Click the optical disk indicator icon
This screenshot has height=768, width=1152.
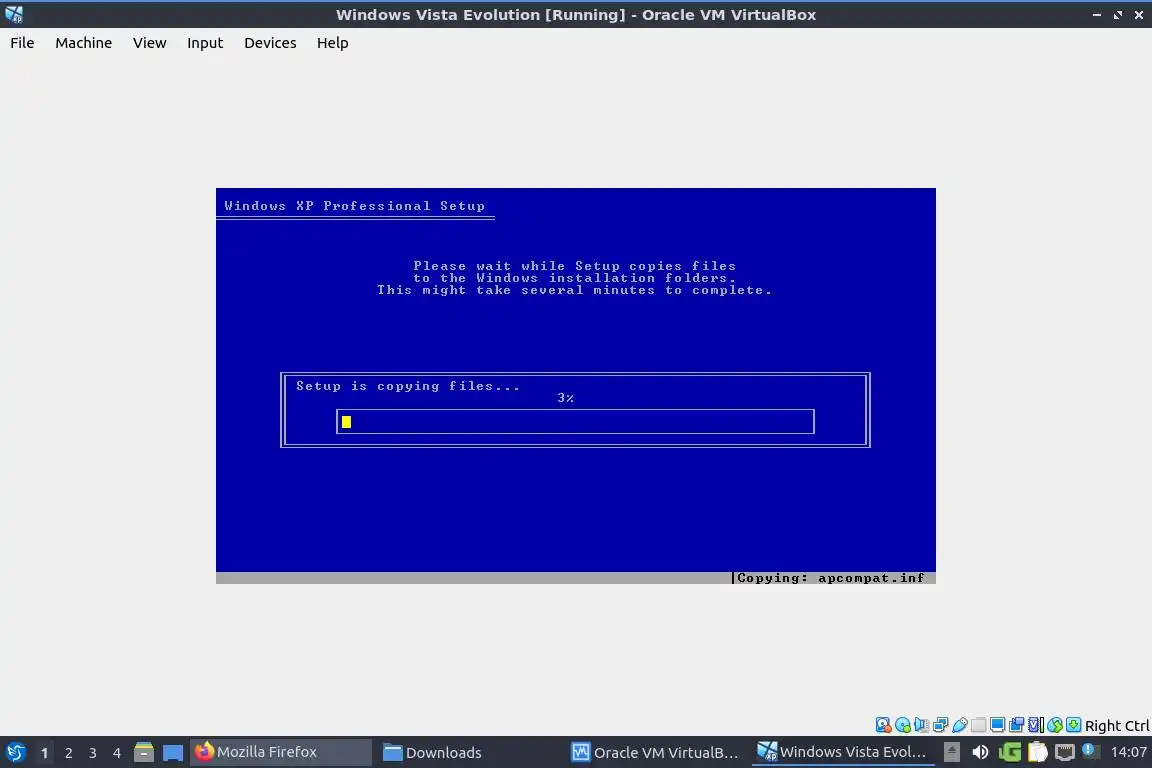coord(903,725)
